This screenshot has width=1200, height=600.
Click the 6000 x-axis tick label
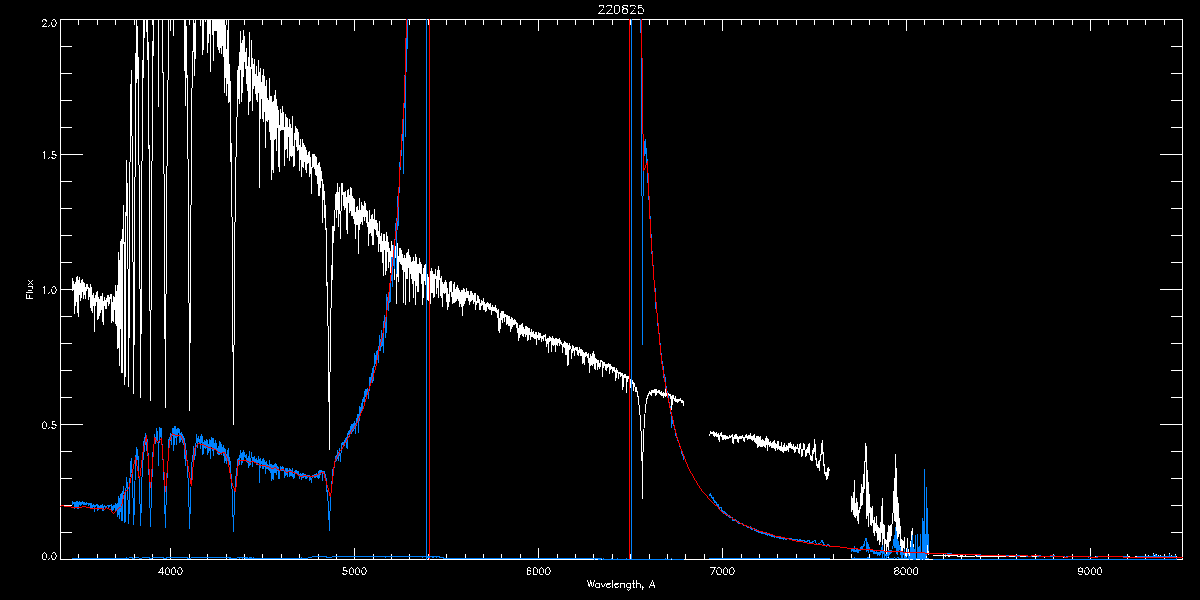538,571
